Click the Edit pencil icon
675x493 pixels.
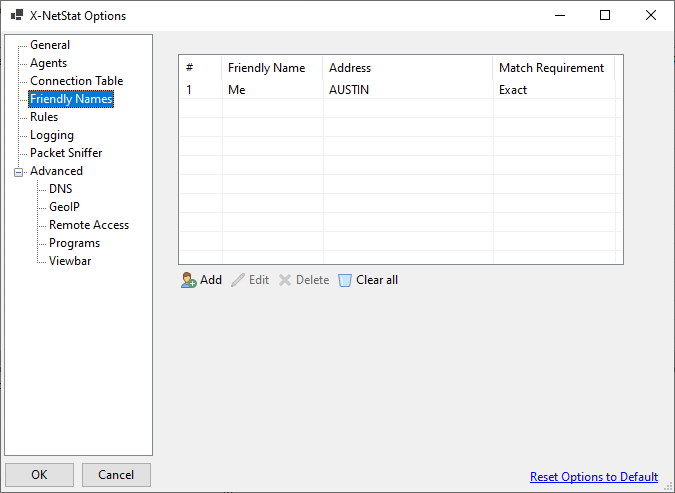coord(238,280)
